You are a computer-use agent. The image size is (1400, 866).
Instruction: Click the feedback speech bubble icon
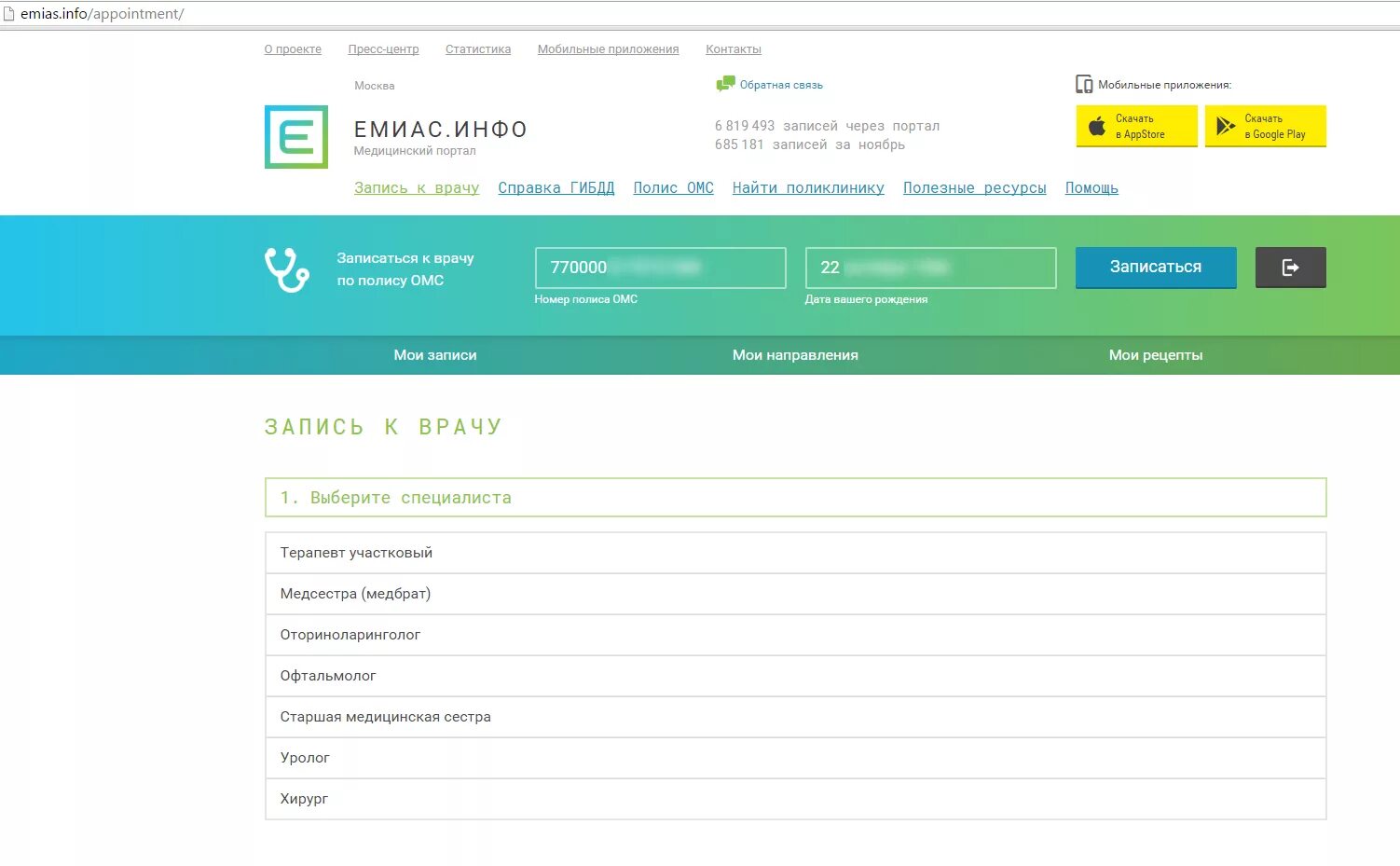[725, 84]
